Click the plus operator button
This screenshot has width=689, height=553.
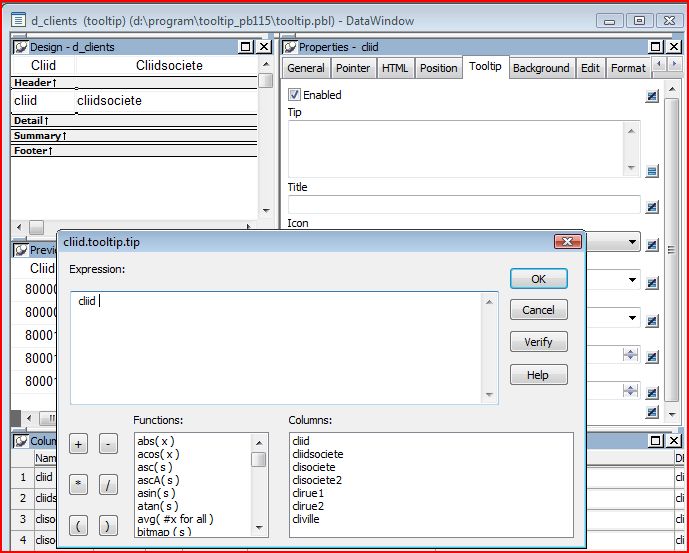click(x=78, y=444)
